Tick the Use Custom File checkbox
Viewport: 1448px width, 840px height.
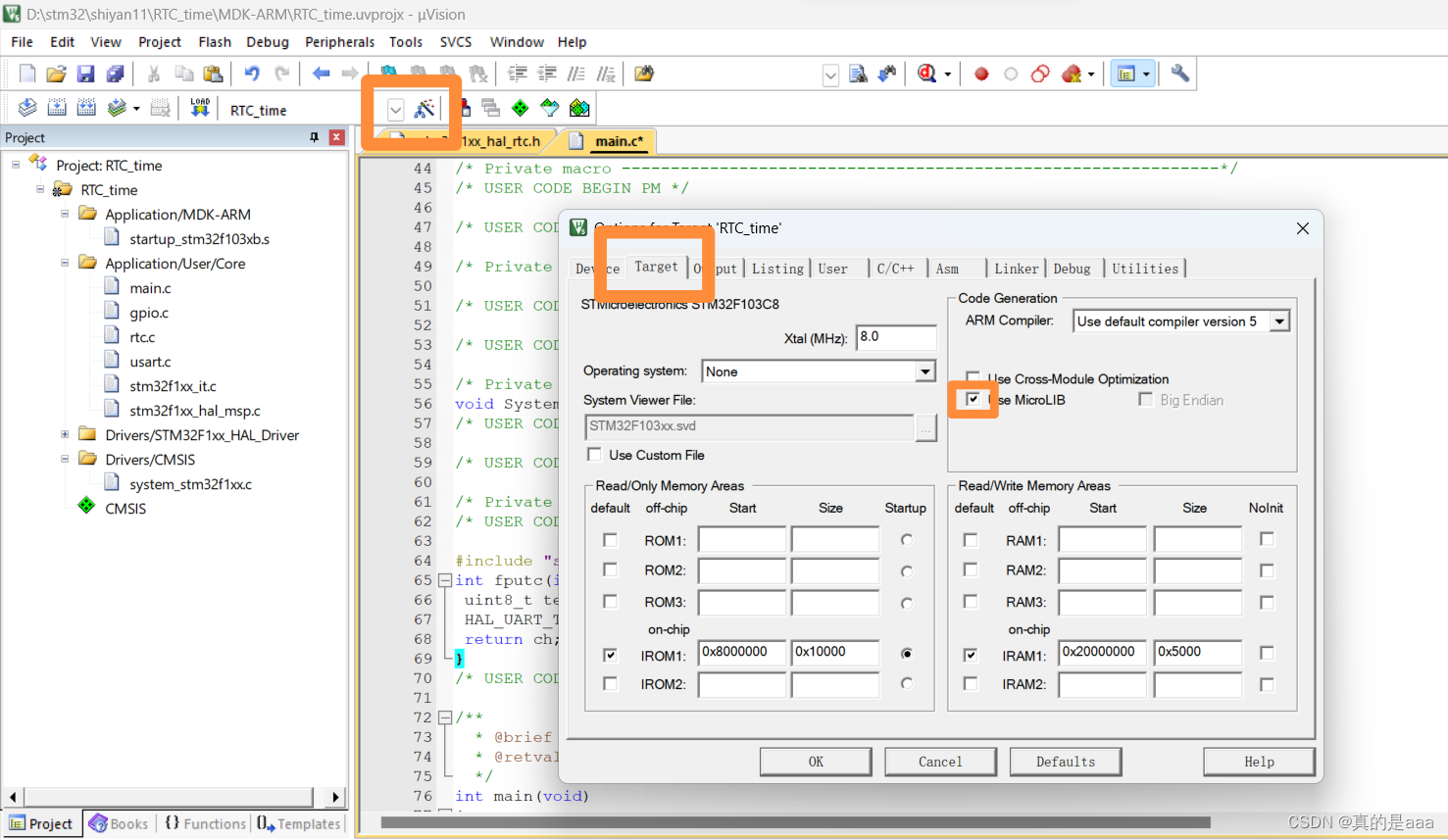594,454
